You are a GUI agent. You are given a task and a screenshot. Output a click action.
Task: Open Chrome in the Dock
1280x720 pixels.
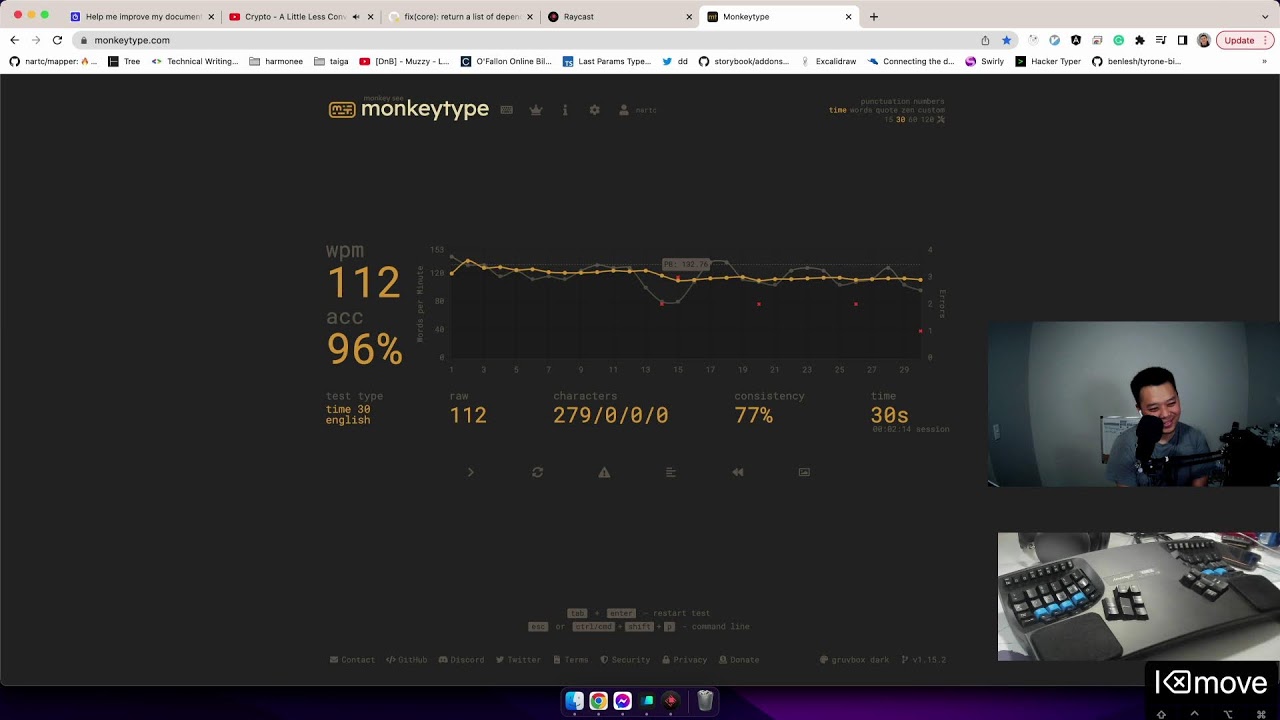(598, 701)
